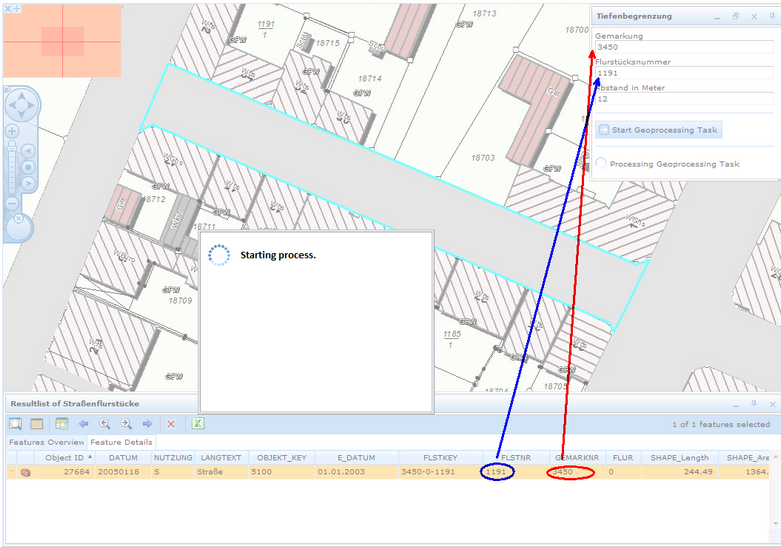
Task: Start the Geoprocessing Task
Action: tap(658, 130)
